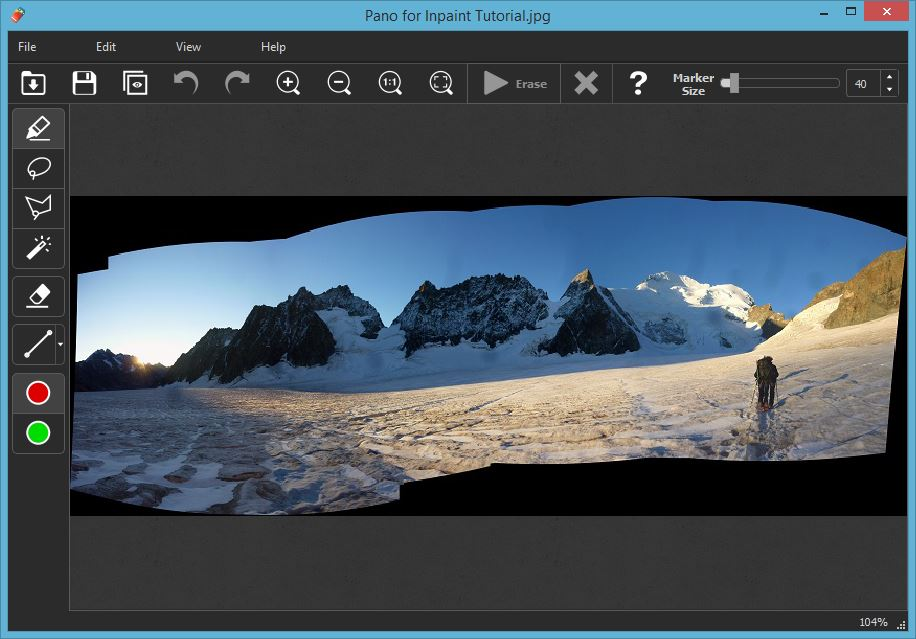Switch to the red mask color
The image size is (916, 639).
[38, 393]
